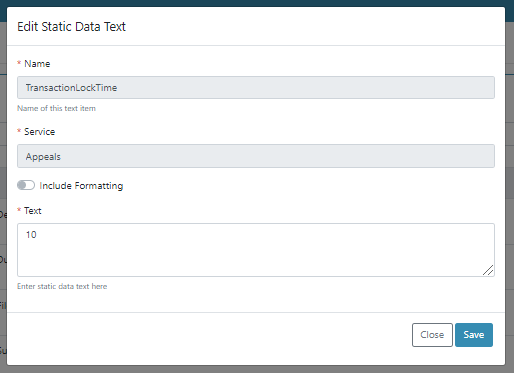This screenshot has width=514, height=373.
Task: Click the 'Enter static data text here' hint
Action: click(x=62, y=286)
